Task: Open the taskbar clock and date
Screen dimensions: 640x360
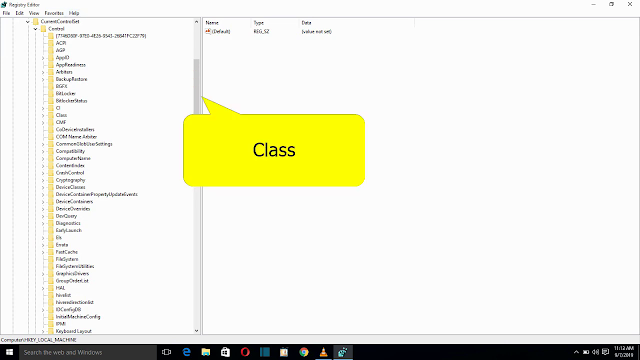Action: coord(623,352)
